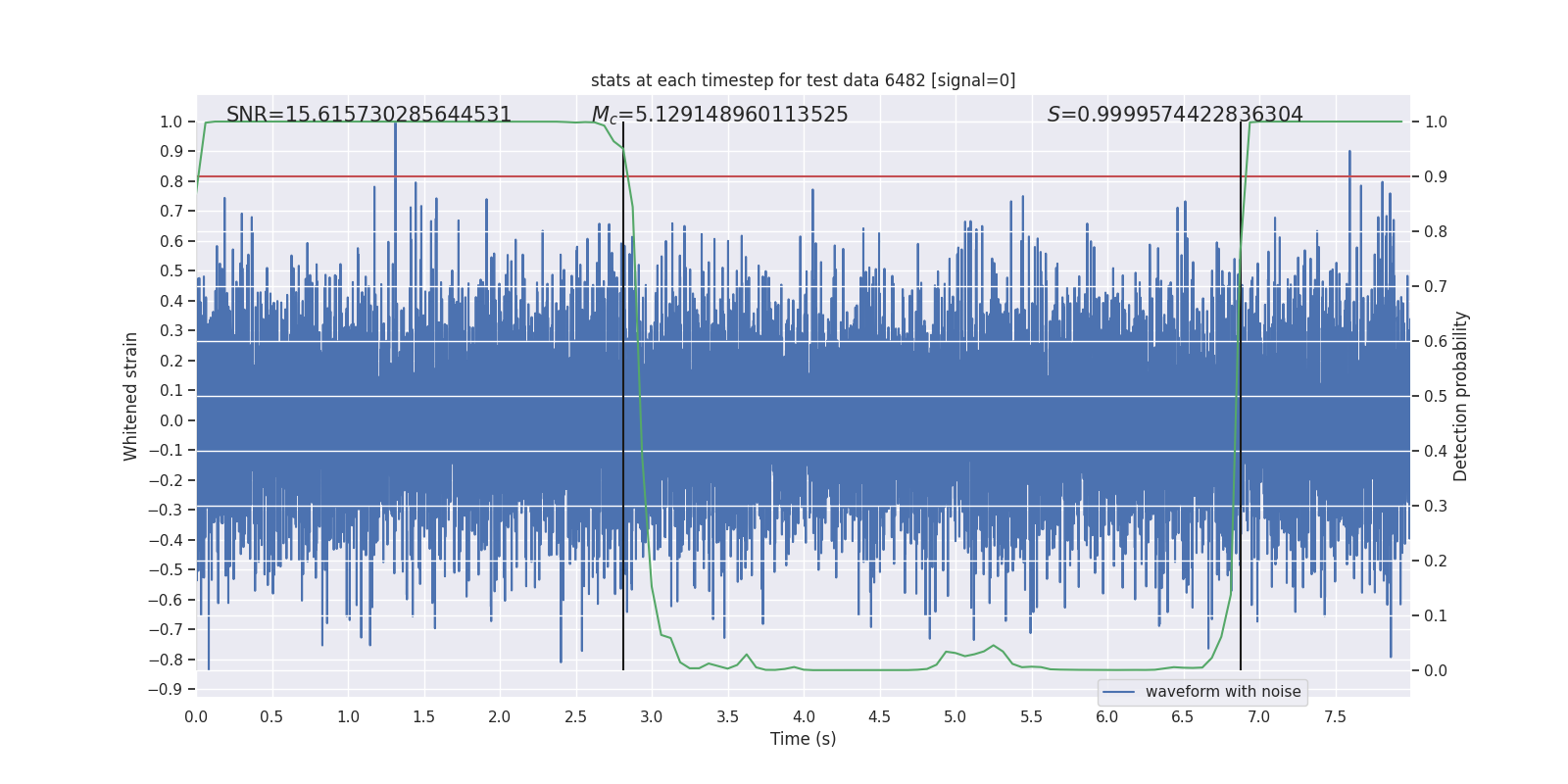Screen dimensions: 1568x784
Task: Click the Whitened strain tick label 0.0
Action: [171, 420]
